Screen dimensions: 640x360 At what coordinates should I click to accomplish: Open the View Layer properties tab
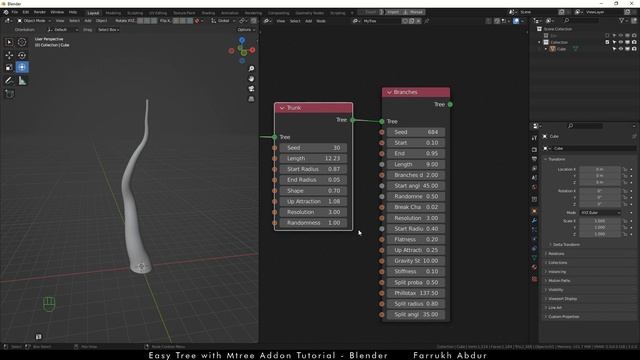coord(534,168)
